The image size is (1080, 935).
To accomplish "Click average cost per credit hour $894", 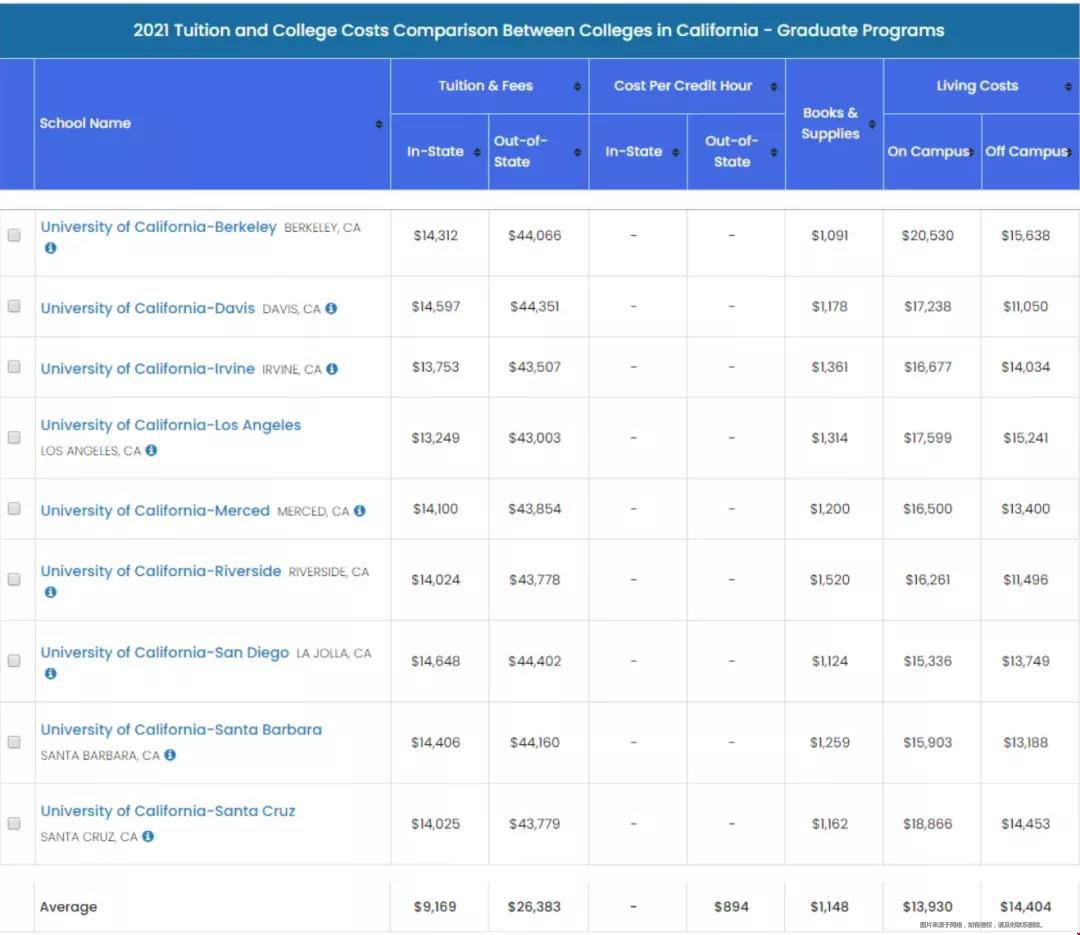I will click(731, 907).
